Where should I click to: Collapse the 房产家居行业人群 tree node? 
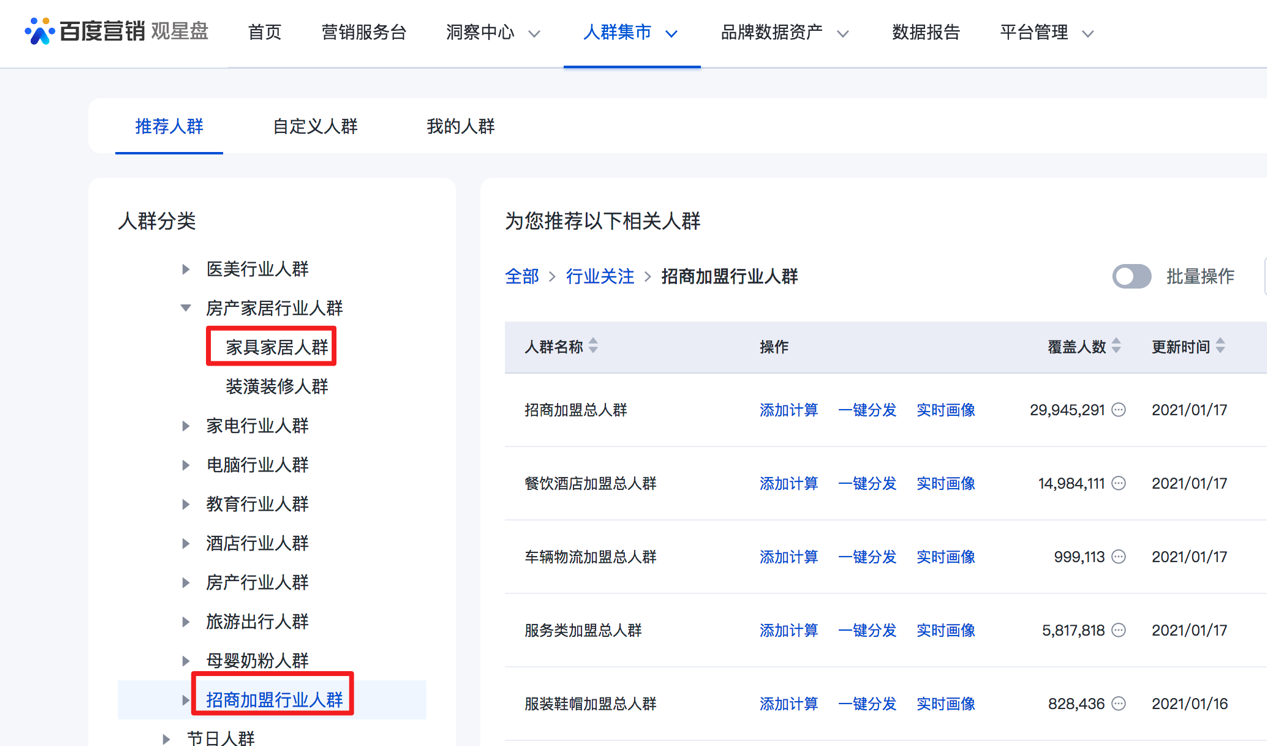pyautogui.click(x=186, y=308)
